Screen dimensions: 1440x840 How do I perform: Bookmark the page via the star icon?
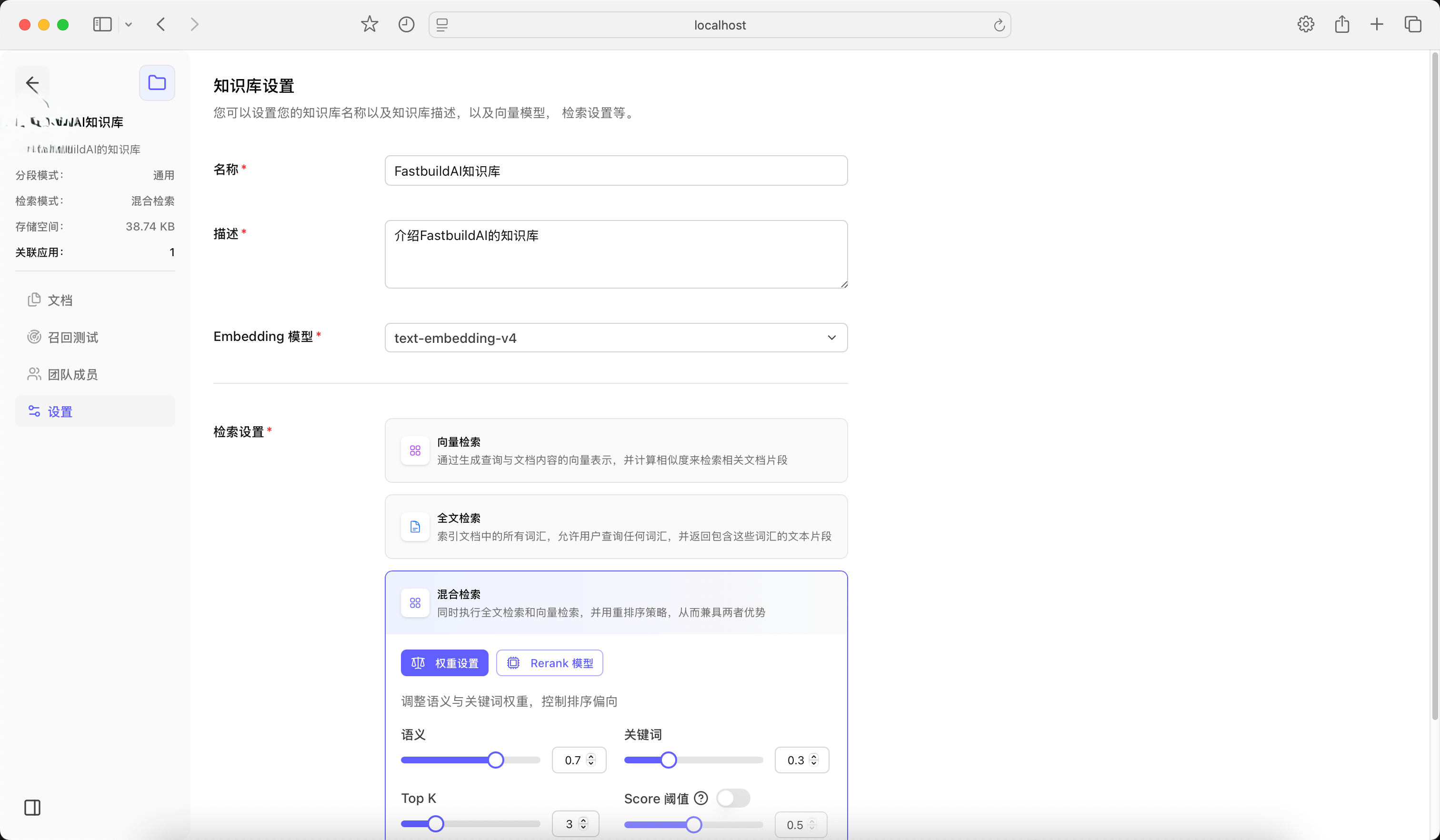(x=369, y=24)
